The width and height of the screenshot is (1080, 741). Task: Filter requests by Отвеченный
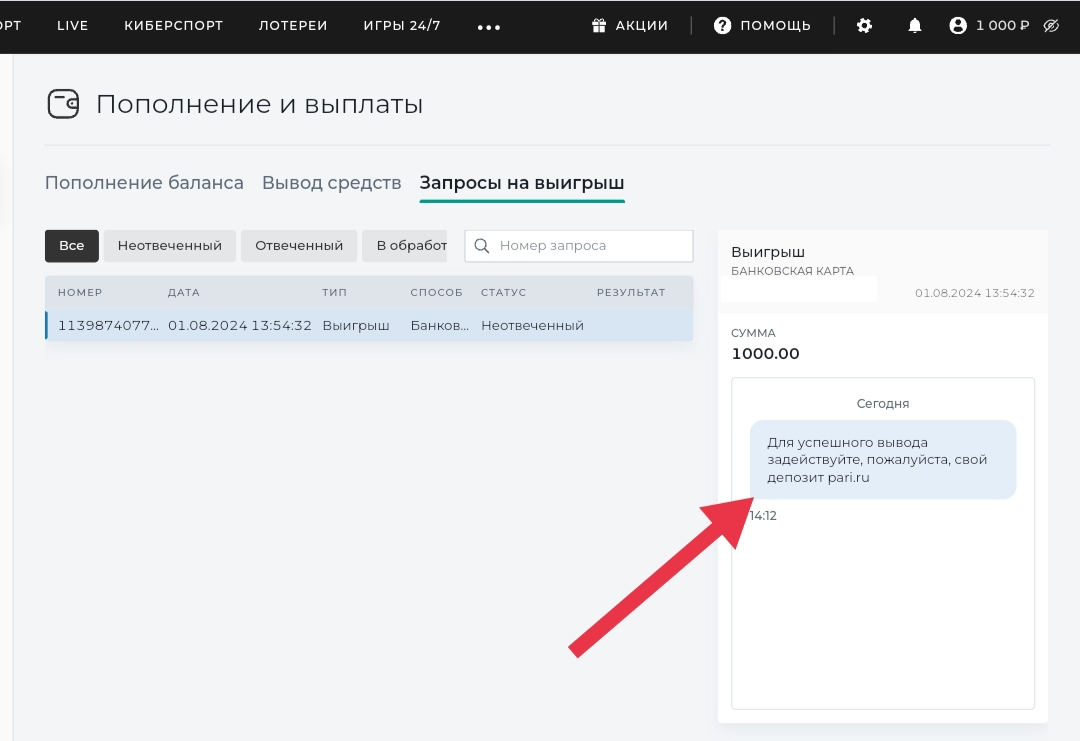(x=298, y=246)
